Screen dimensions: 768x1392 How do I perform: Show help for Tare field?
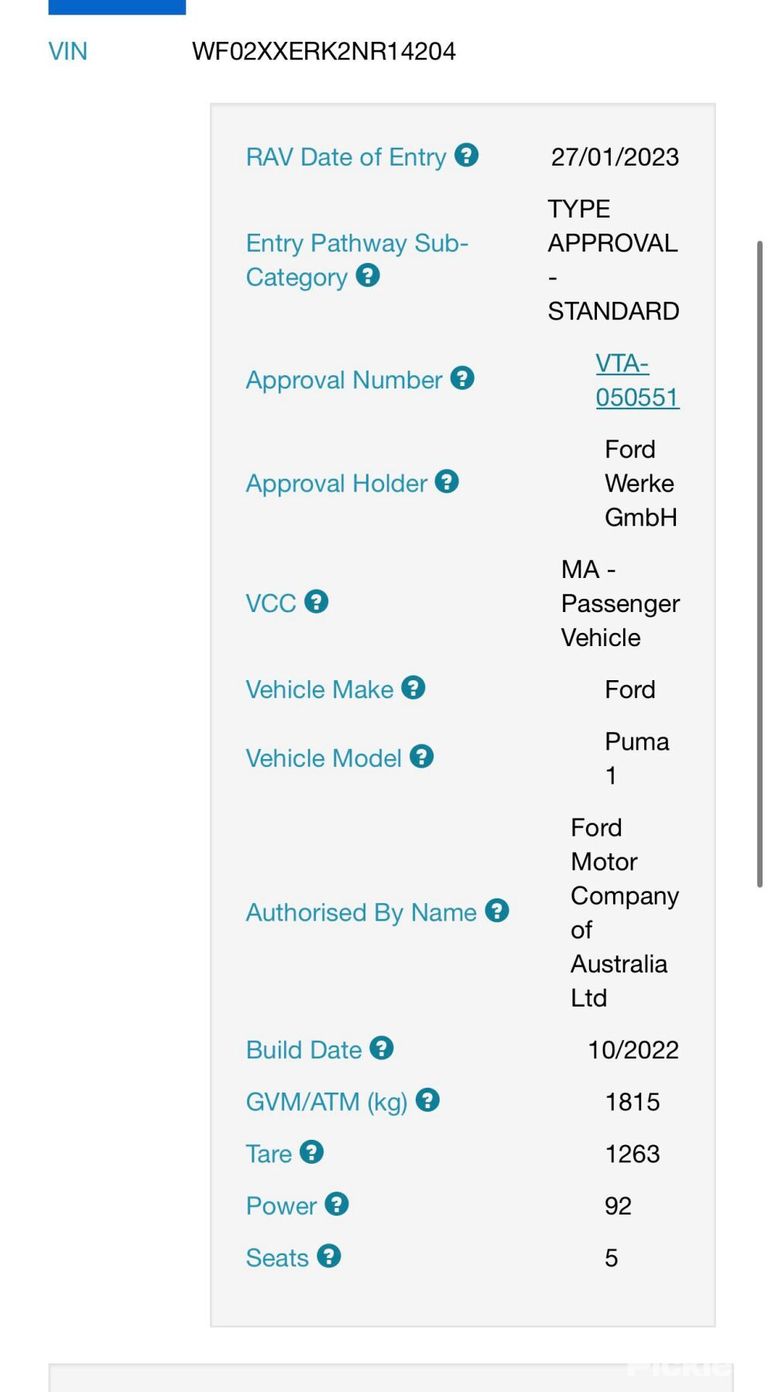[x=312, y=1152]
